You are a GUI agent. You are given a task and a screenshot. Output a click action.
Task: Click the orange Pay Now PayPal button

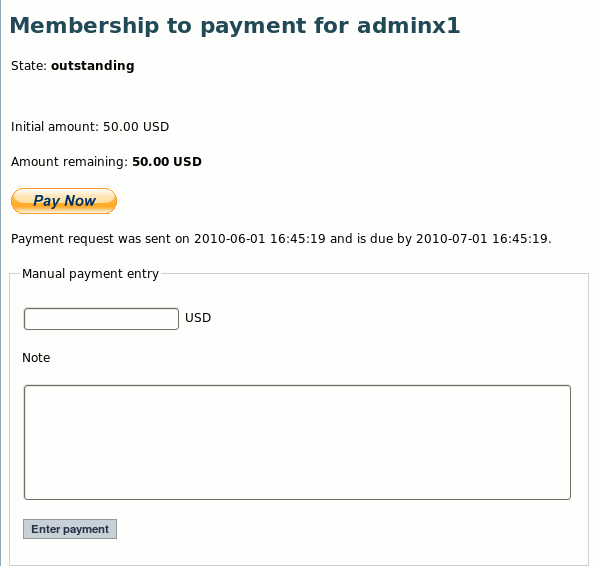coord(64,201)
